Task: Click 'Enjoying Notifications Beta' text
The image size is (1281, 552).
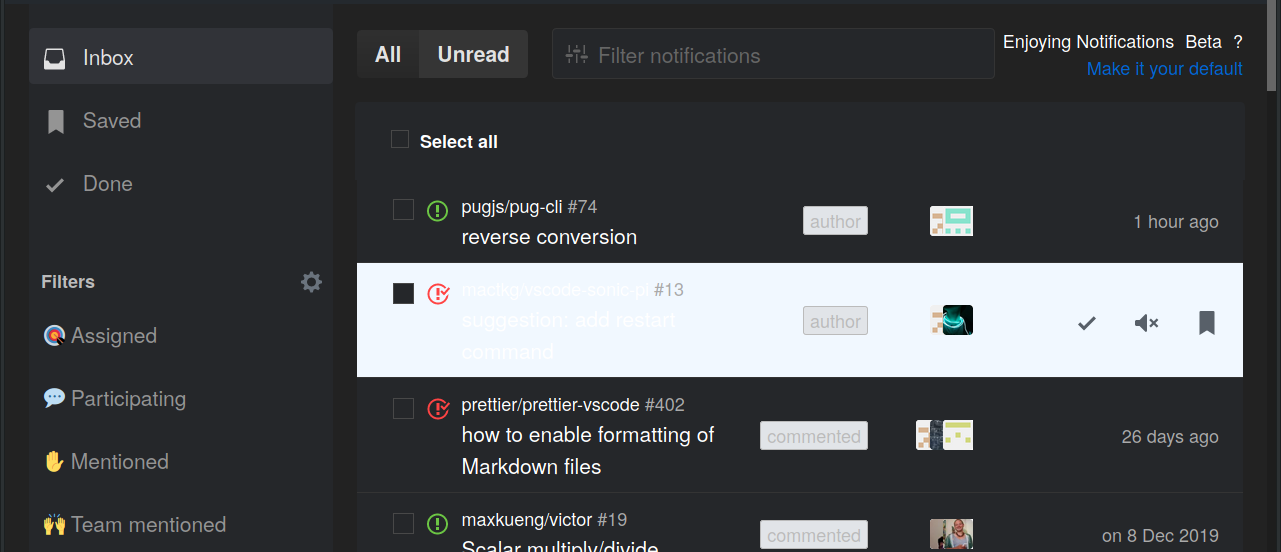Action: point(1112,42)
